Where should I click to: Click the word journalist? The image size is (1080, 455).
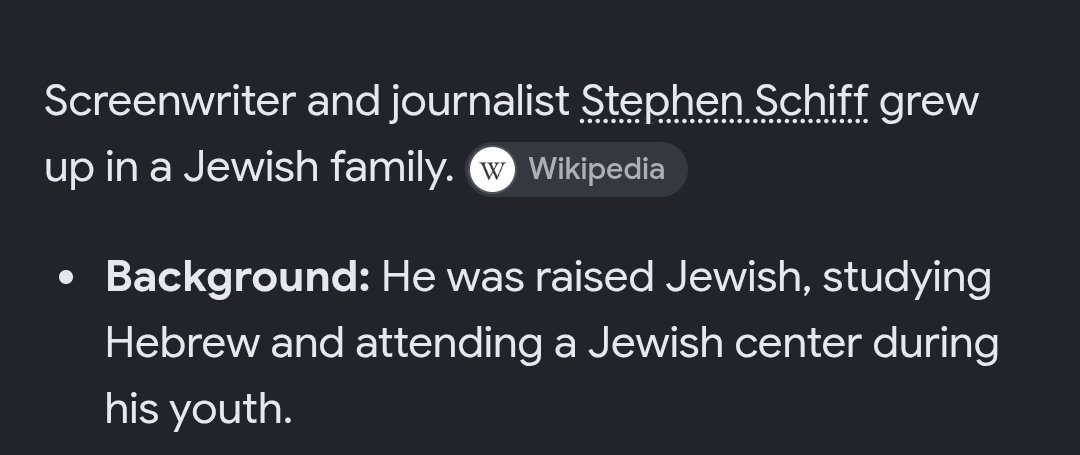[479, 102]
